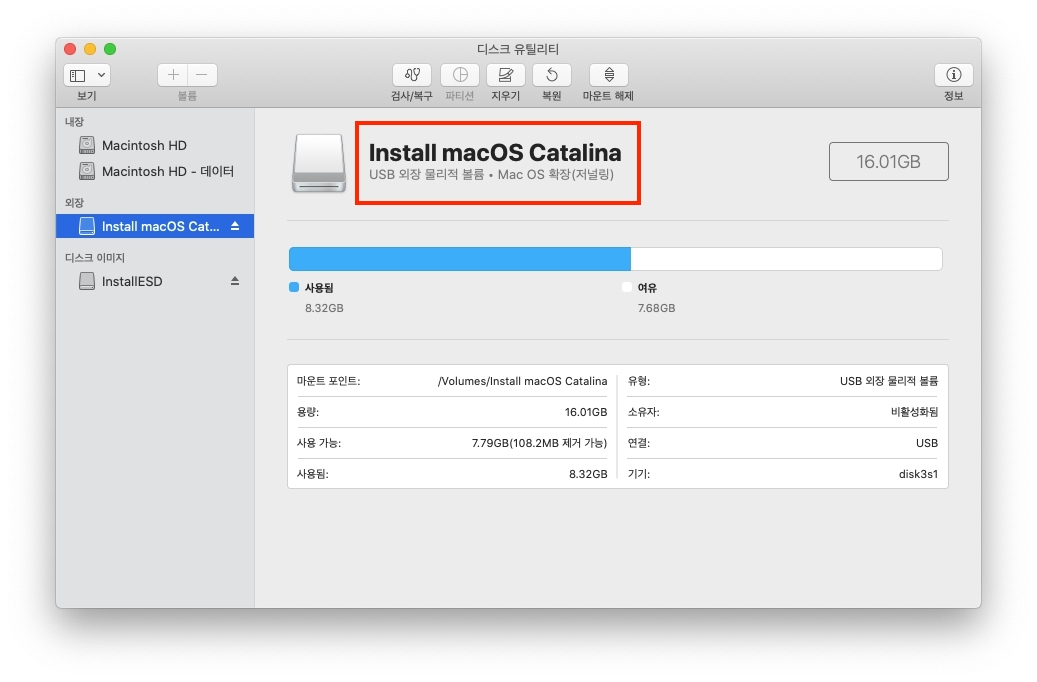
Task: Click the 외장 sidebar section header
Action: click(x=74, y=203)
